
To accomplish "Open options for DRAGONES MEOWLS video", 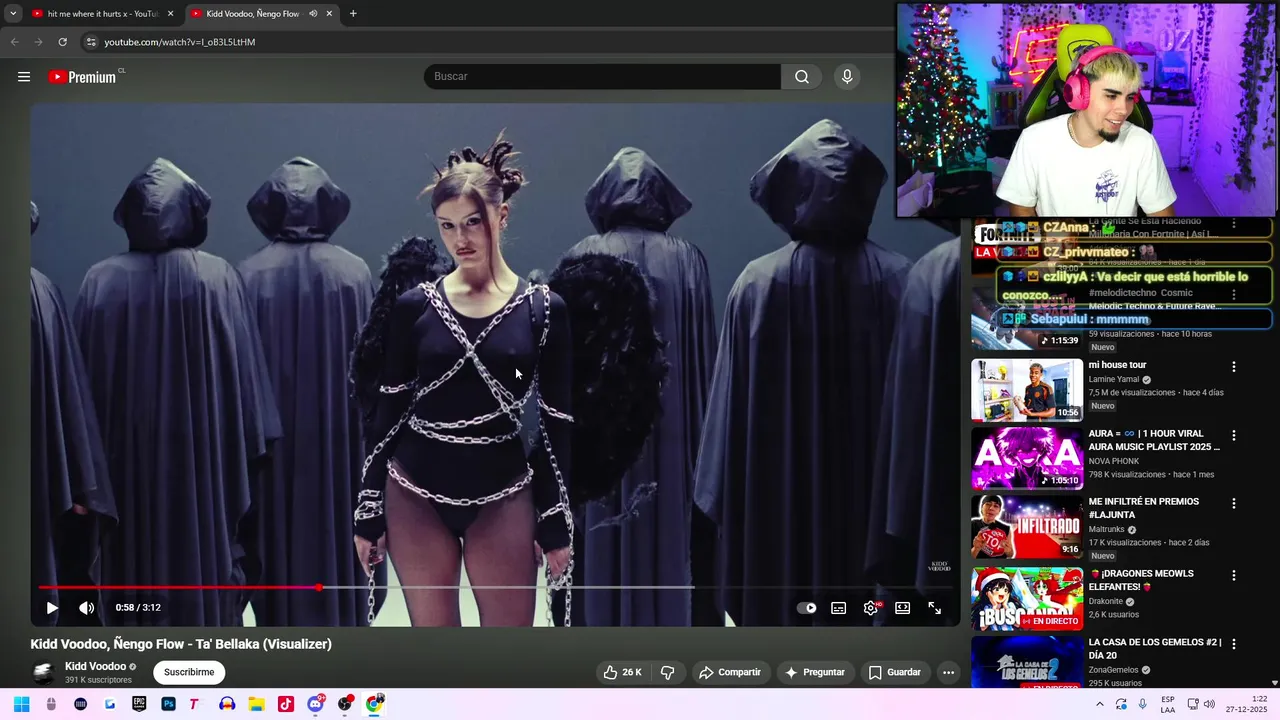I will coord(1234,576).
